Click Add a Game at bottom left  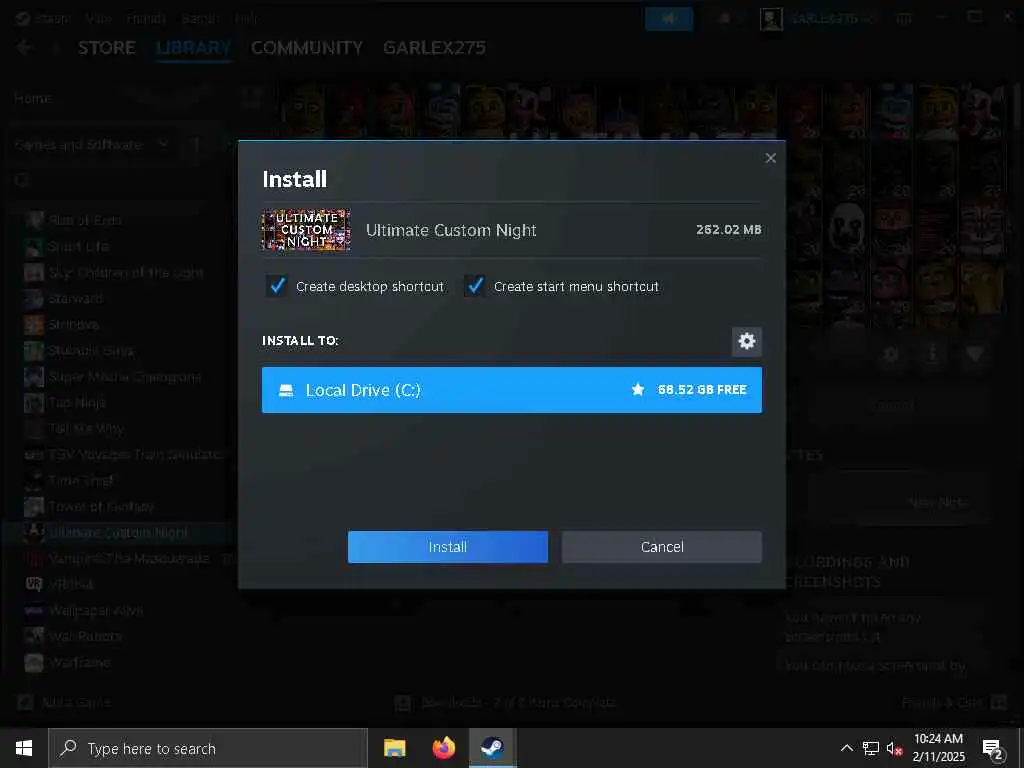[x=64, y=703]
